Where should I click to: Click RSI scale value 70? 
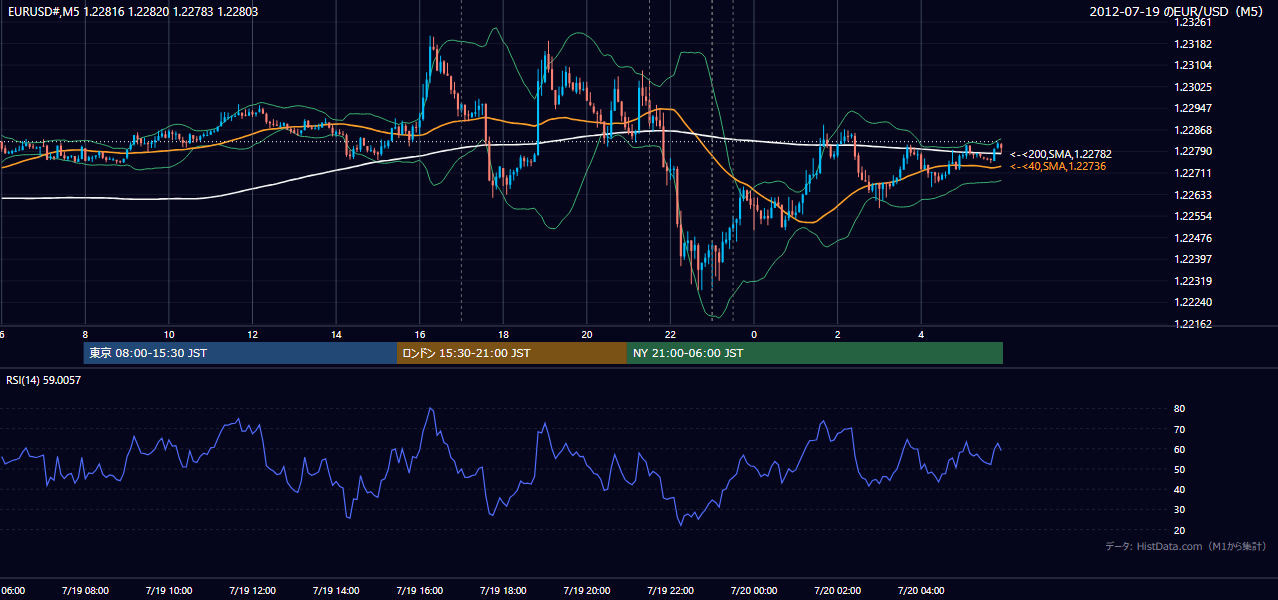tap(1180, 429)
